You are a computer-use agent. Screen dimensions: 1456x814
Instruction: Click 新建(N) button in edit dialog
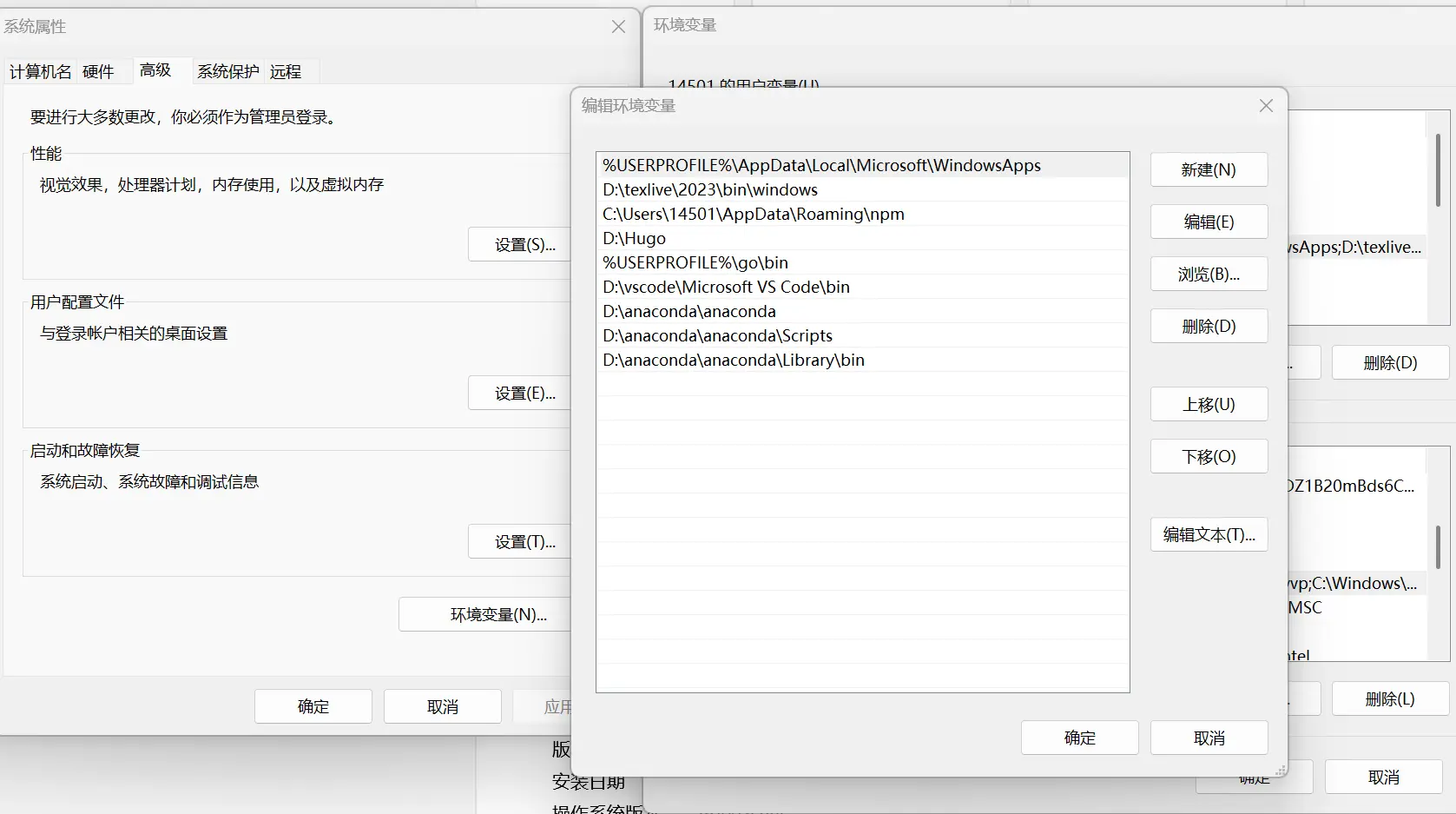pyautogui.click(x=1209, y=169)
